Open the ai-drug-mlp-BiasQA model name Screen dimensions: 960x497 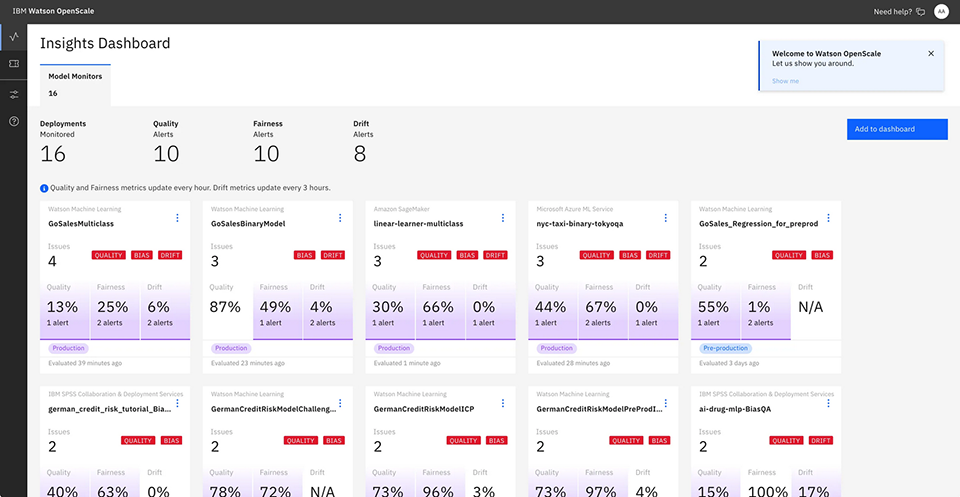pyautogui.click(x=735, y=409)
